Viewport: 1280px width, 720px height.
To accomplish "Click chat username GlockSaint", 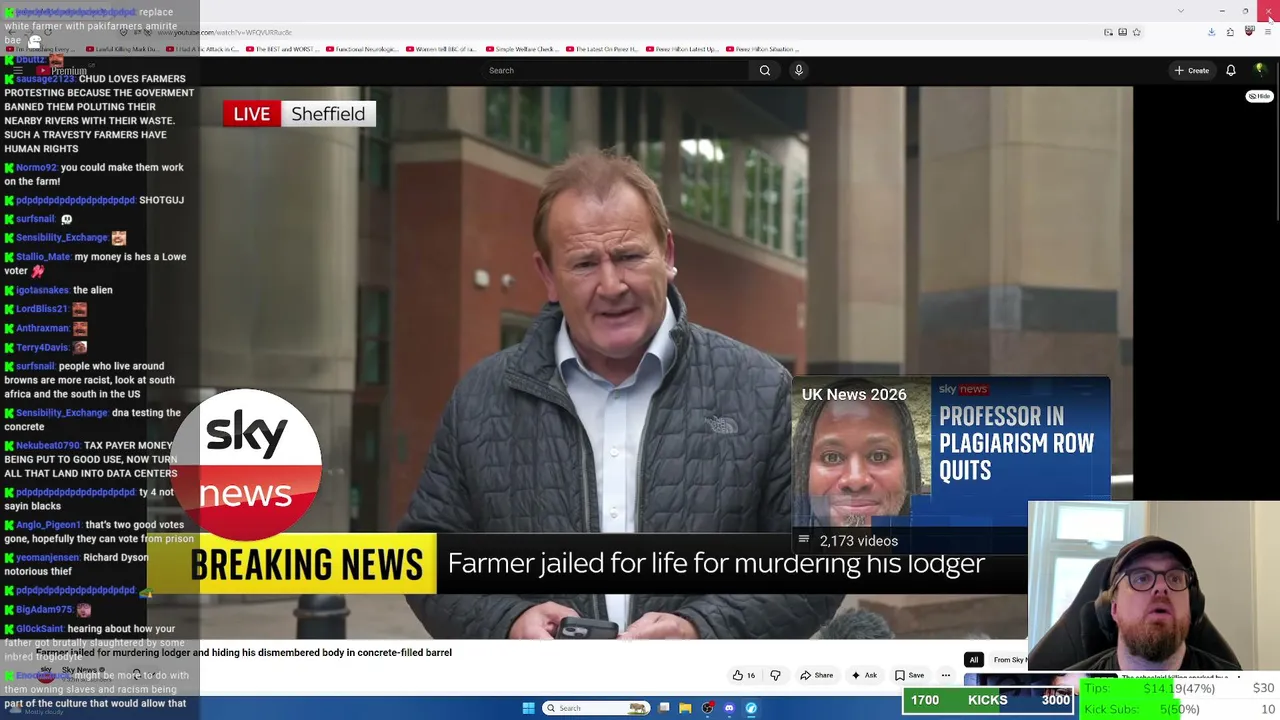I will click(x=39, y=629).
